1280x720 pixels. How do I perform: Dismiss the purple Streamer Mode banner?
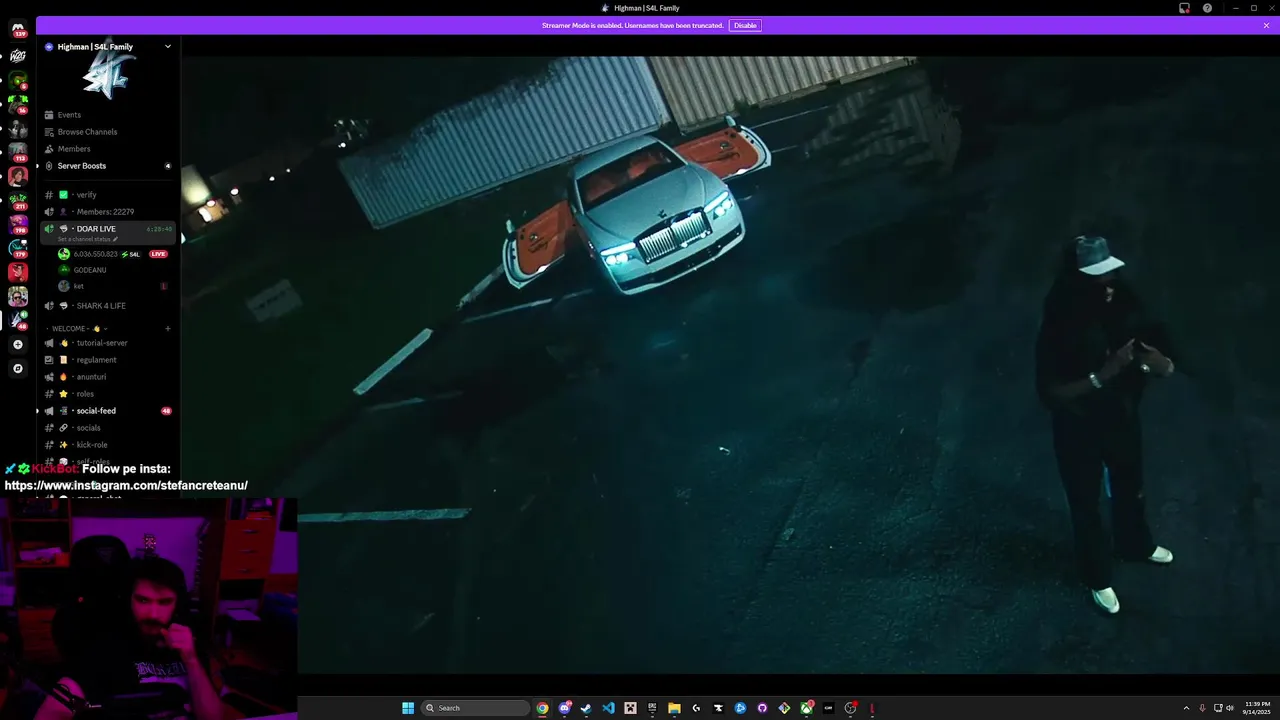[x=1266, y=25]
